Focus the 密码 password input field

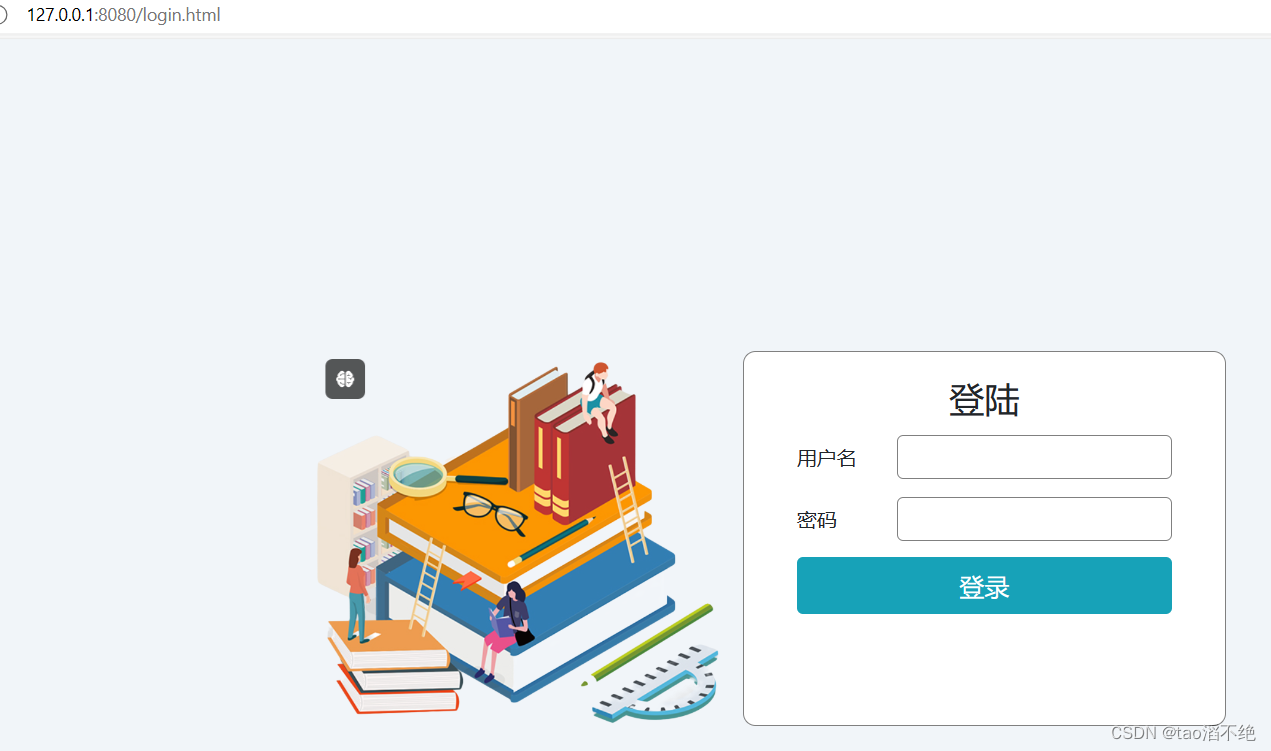click(x=1034, y=519)
